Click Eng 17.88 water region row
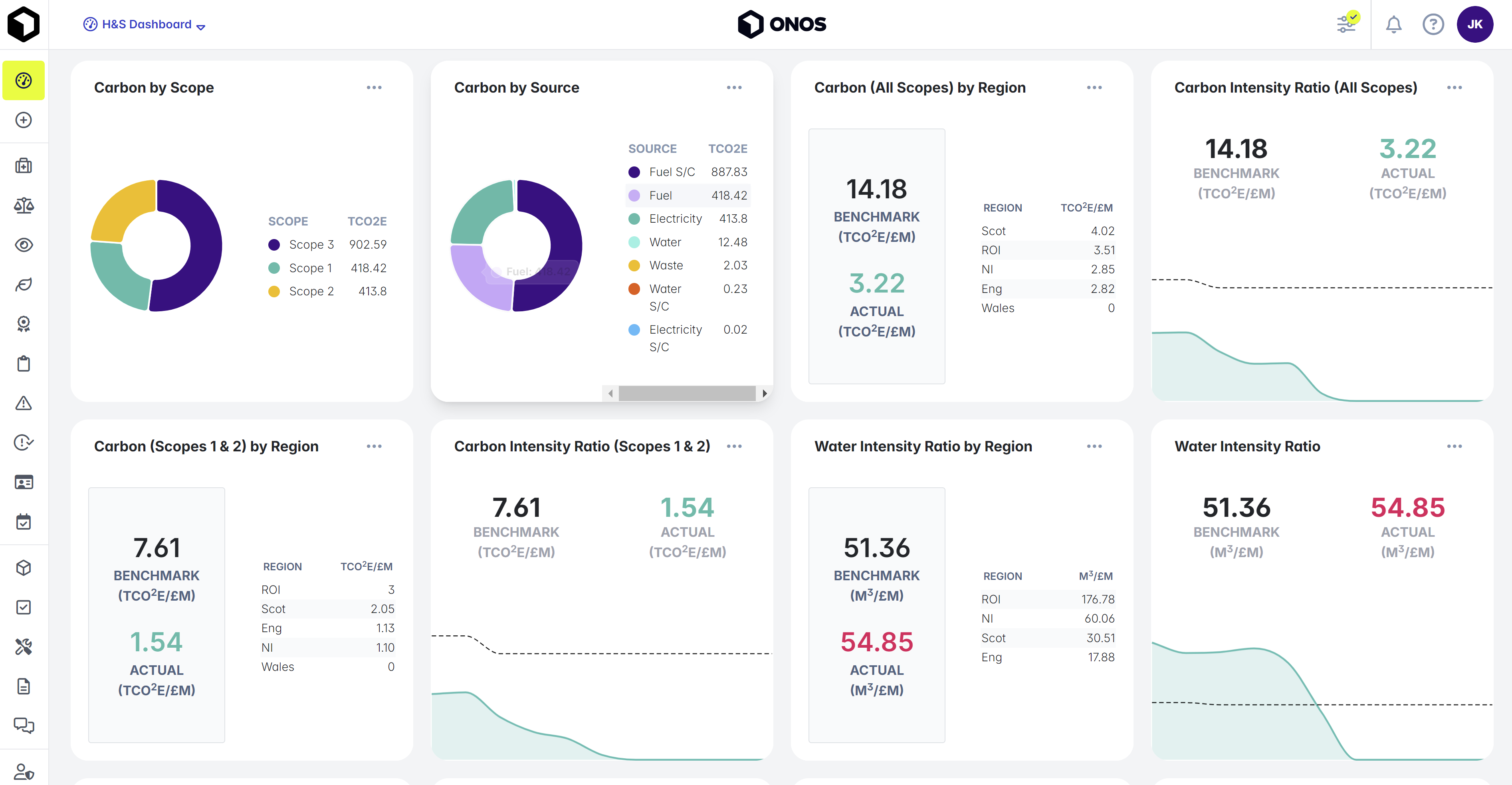1512x785 pixels. point(1048,657)
